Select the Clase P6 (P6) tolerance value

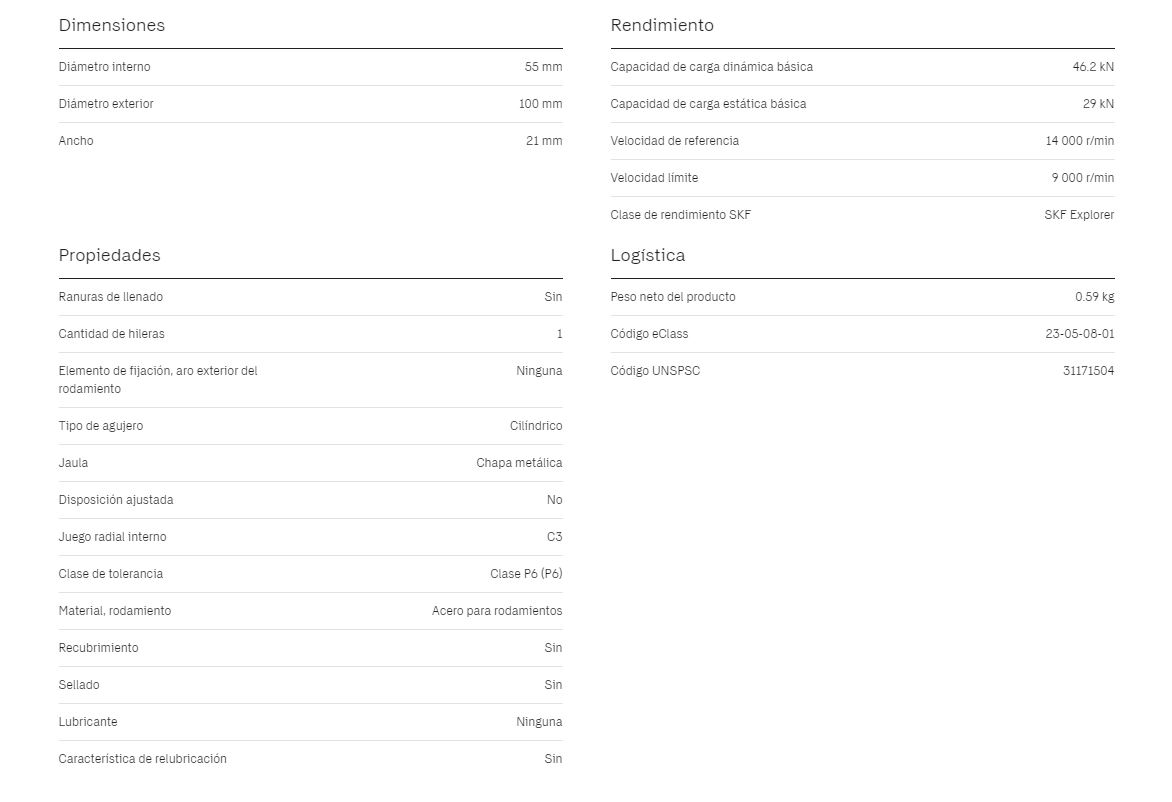[x=526, y=574]
